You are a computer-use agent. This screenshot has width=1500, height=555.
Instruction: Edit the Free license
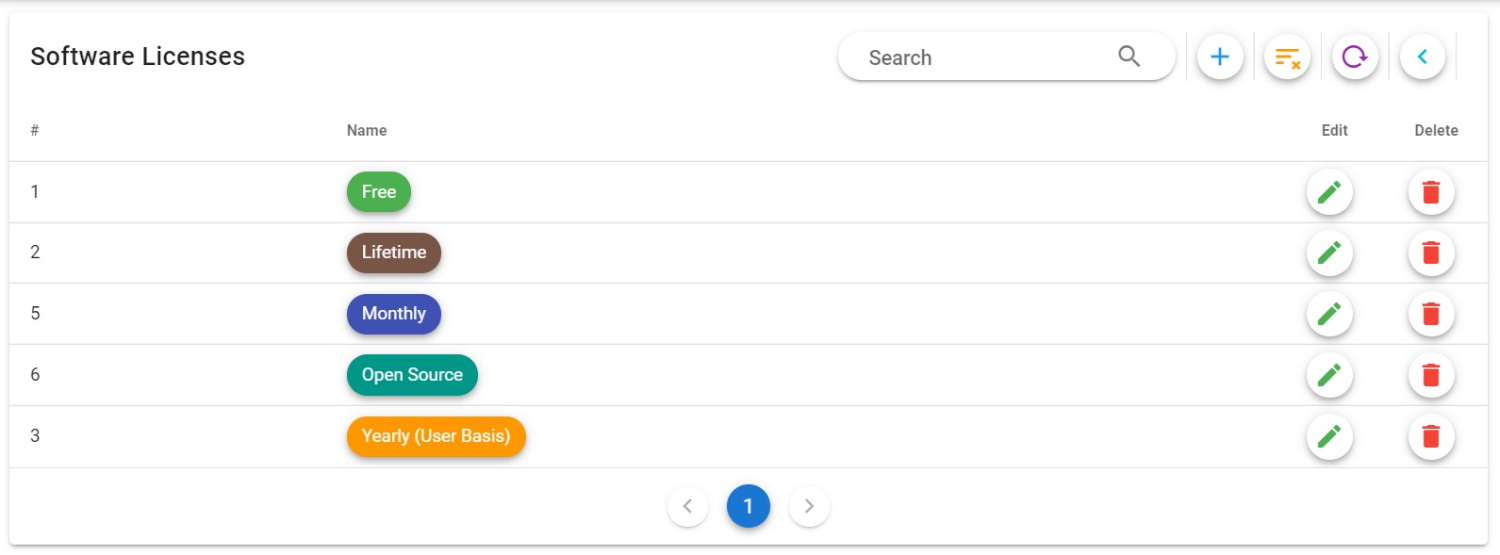(1329, 192)
